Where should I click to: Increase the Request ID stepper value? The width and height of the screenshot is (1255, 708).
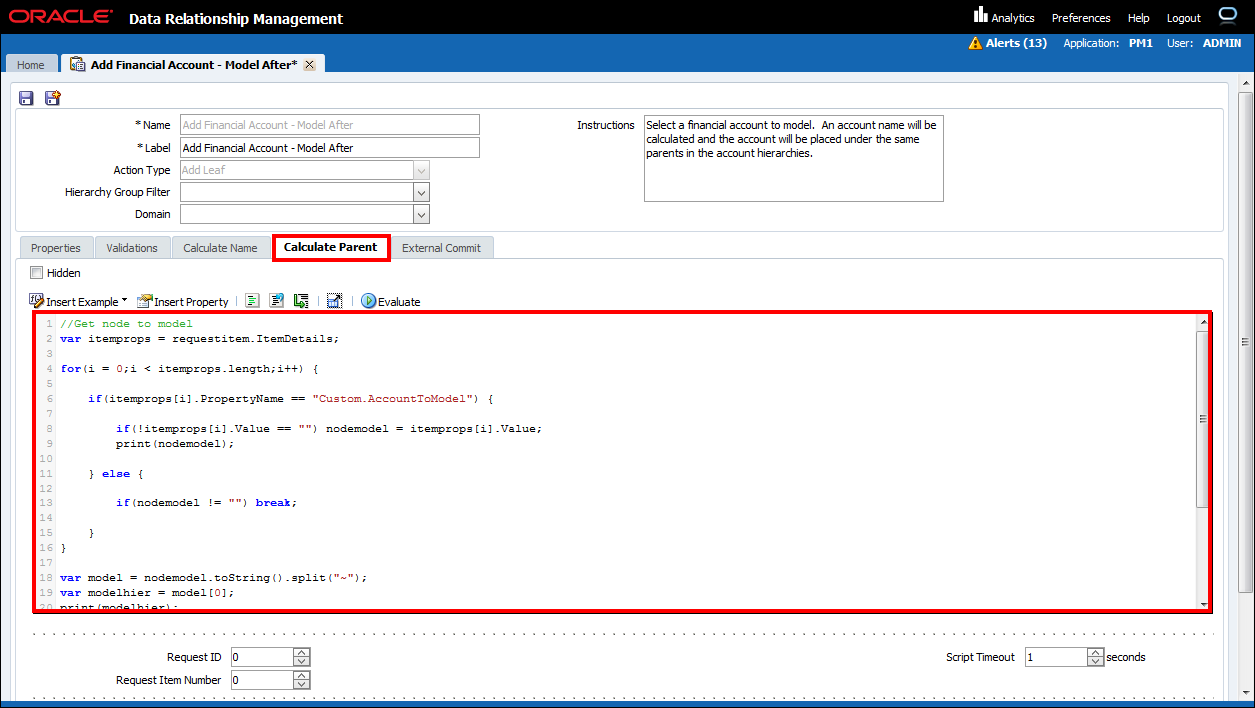(303, 653)
